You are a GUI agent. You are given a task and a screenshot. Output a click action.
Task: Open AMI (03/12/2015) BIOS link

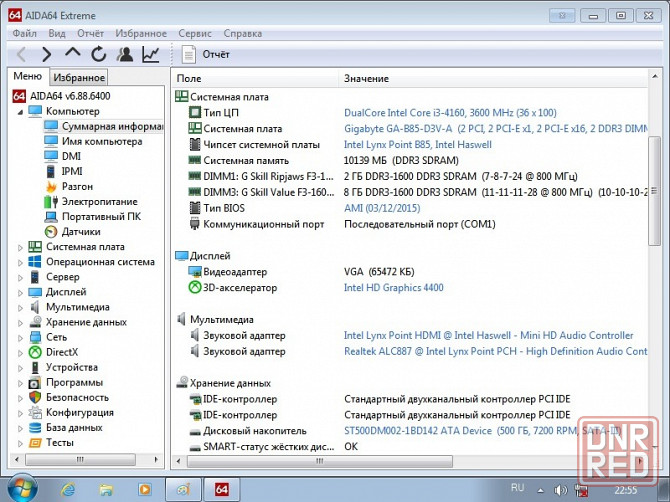click(382, 208)
